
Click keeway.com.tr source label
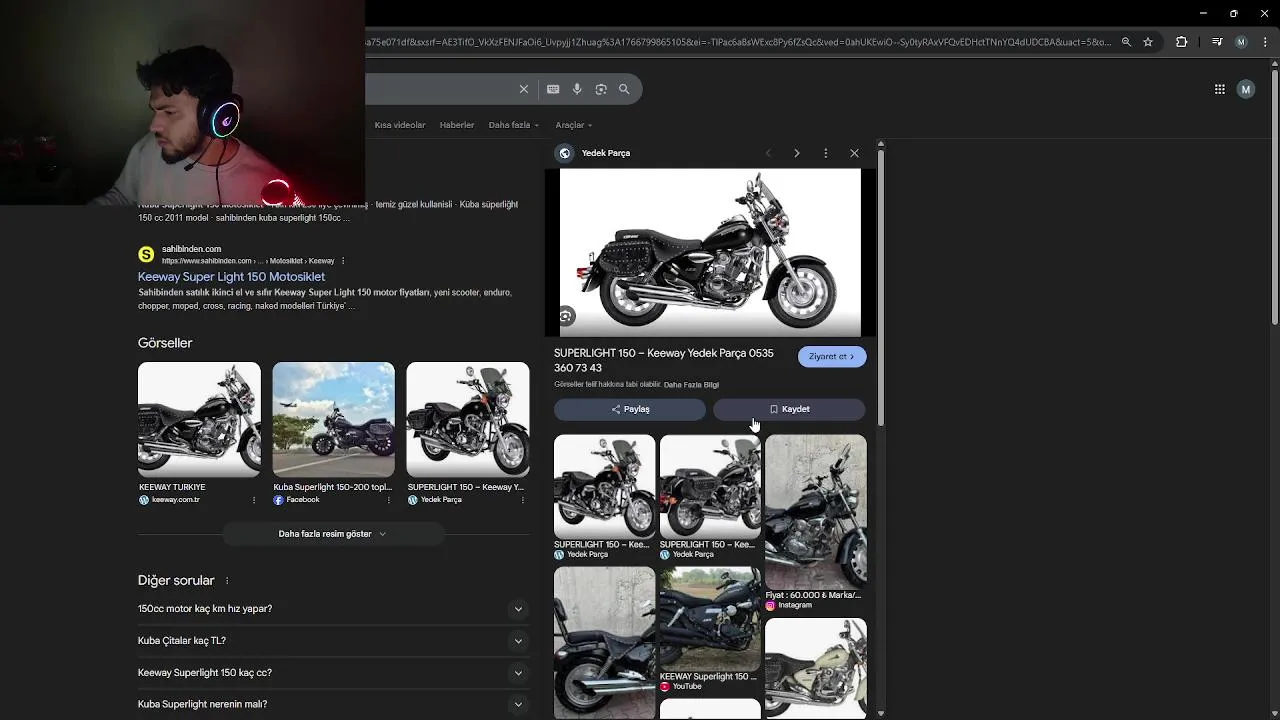(x=176, y=500)
